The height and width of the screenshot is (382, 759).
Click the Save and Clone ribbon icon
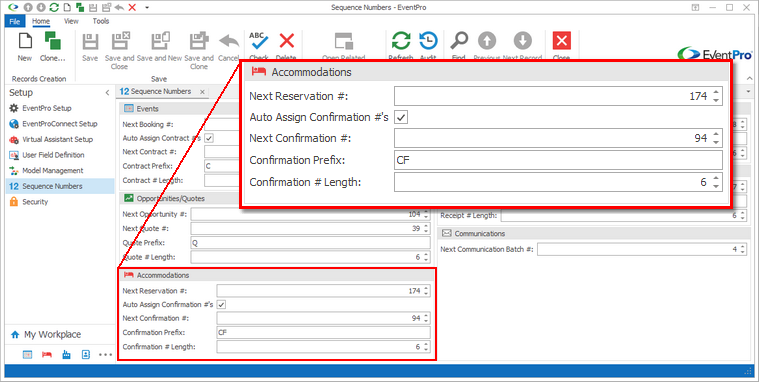point(198,41)
